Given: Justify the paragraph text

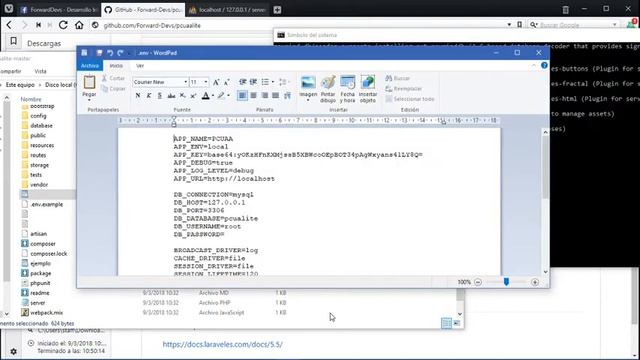Looking at the screenshot, I should click(x=276, y=96).
